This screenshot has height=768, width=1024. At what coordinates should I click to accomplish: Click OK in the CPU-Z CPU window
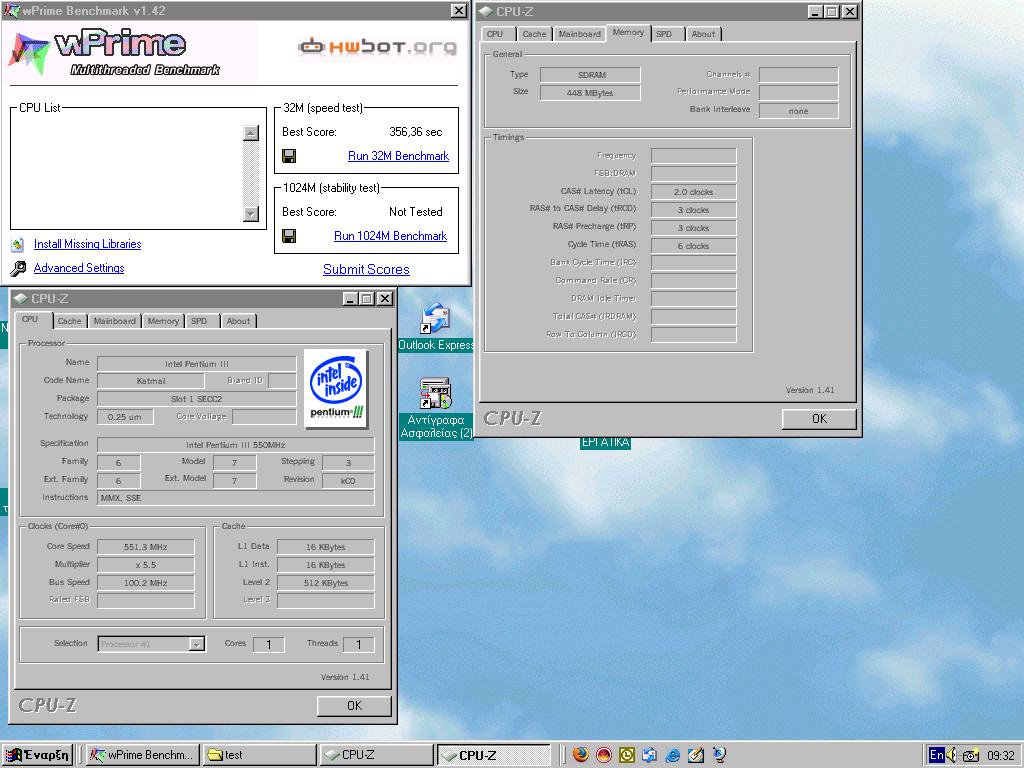(354, 705)
